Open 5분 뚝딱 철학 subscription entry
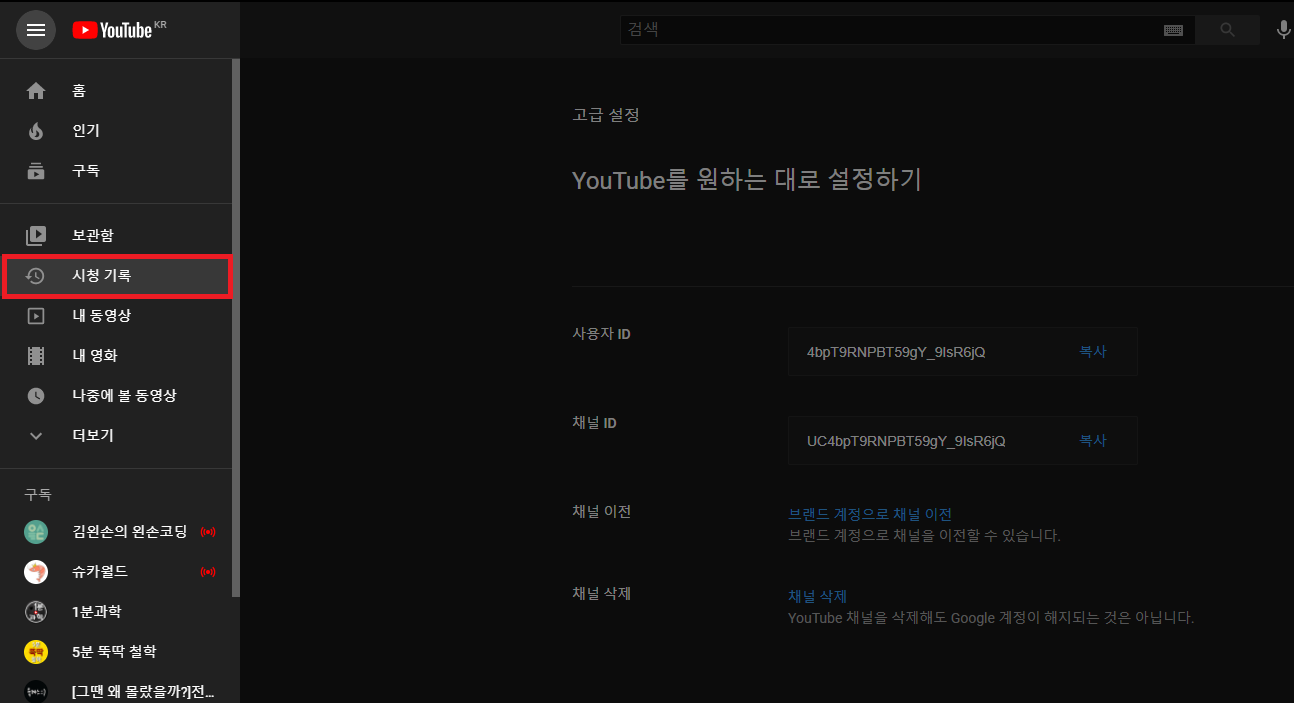The image size is (1294, 703). (117, 652)
